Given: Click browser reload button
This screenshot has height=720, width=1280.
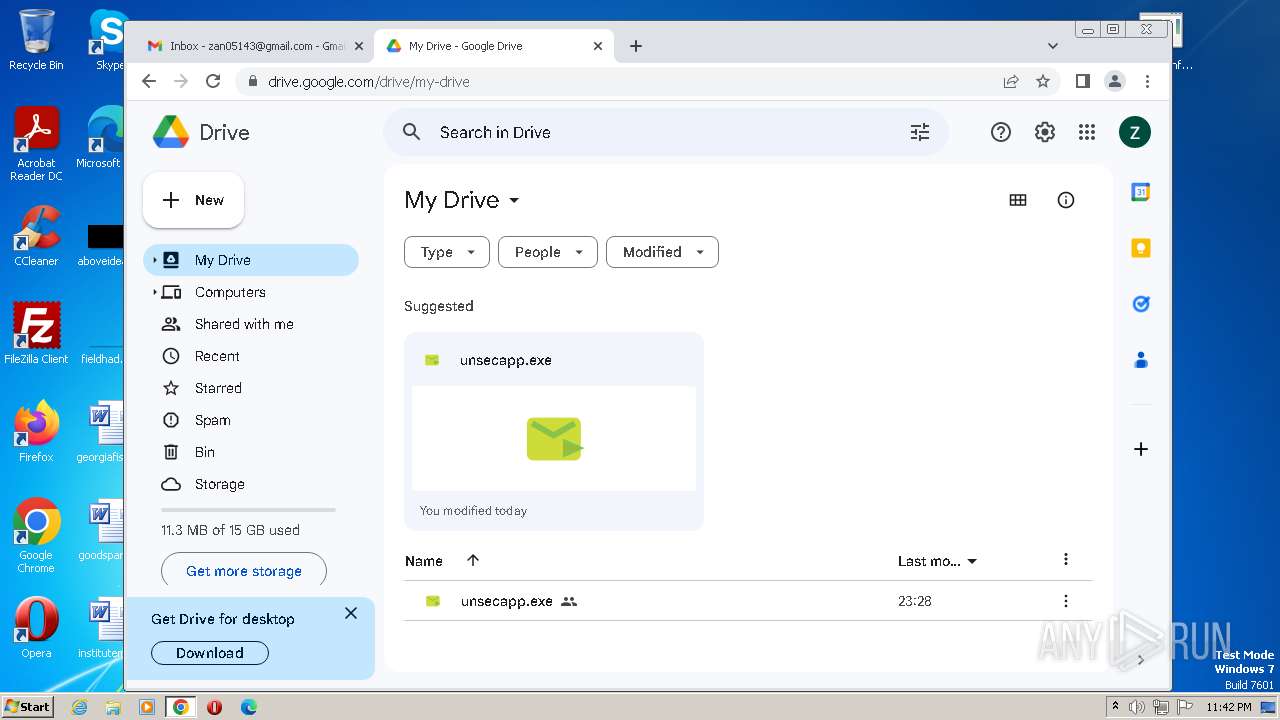Looking at the screenshot, I should (213, 81).
